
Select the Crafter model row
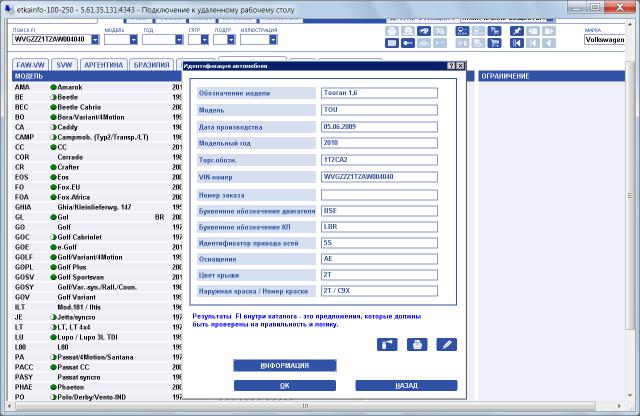(x=97, y=167)
